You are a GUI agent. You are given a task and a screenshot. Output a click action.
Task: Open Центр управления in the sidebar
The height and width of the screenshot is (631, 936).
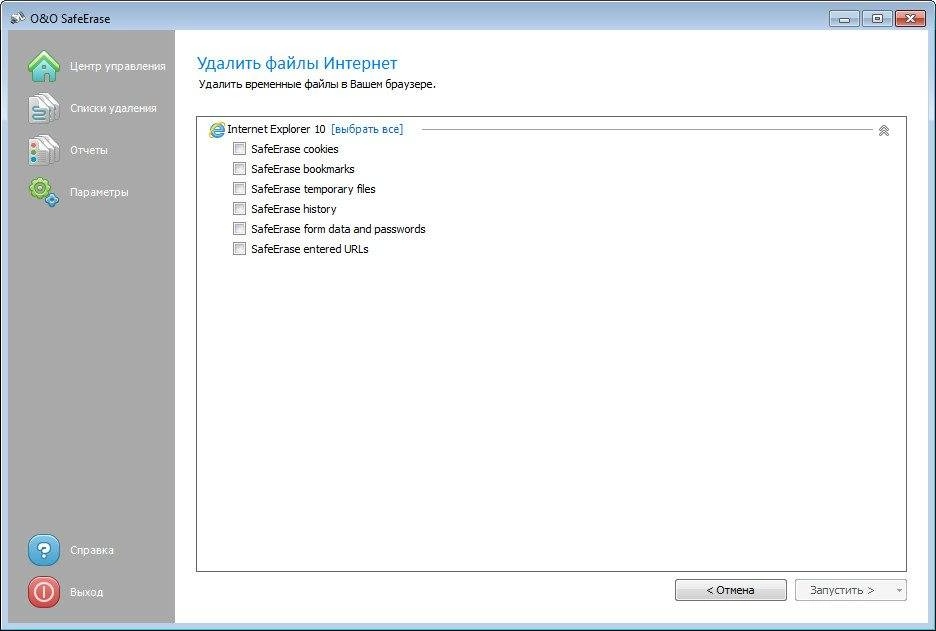[118, 66]
